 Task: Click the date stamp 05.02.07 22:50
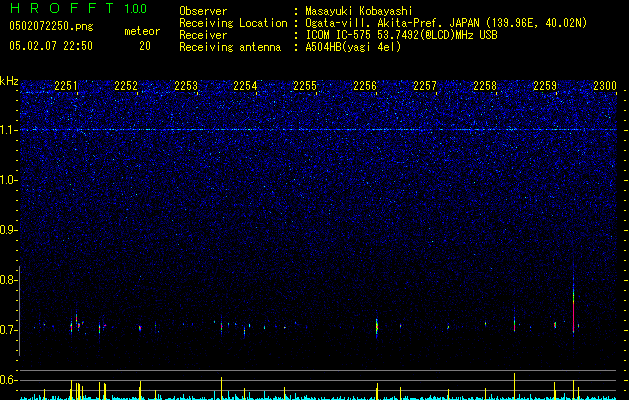coord(51,46)
